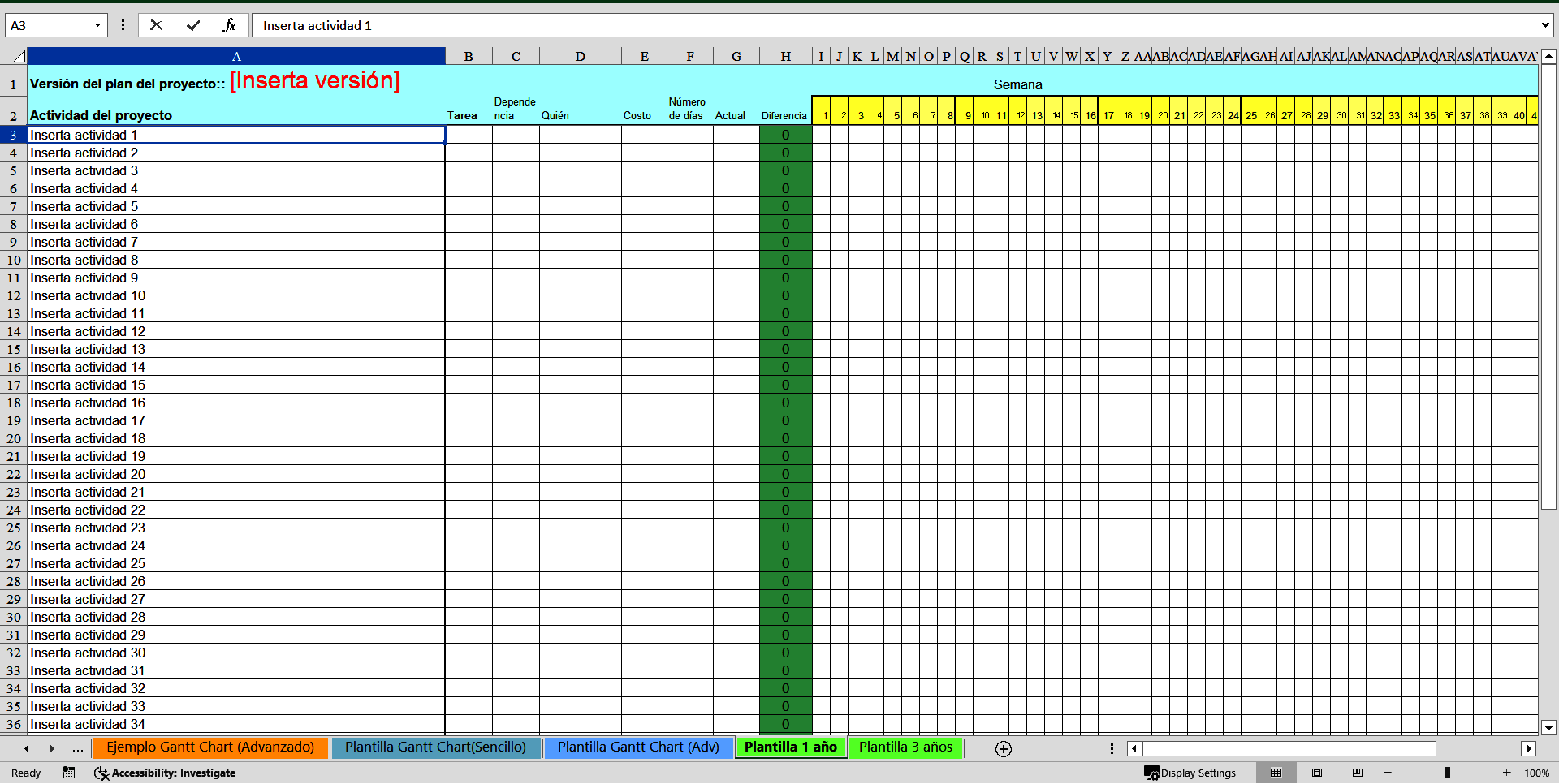Viewport: 1559px width, 784px height.
Task: Open Plantilla Gantt Chart(Sencillo) sheet
Action: click(x=435, y=747)
